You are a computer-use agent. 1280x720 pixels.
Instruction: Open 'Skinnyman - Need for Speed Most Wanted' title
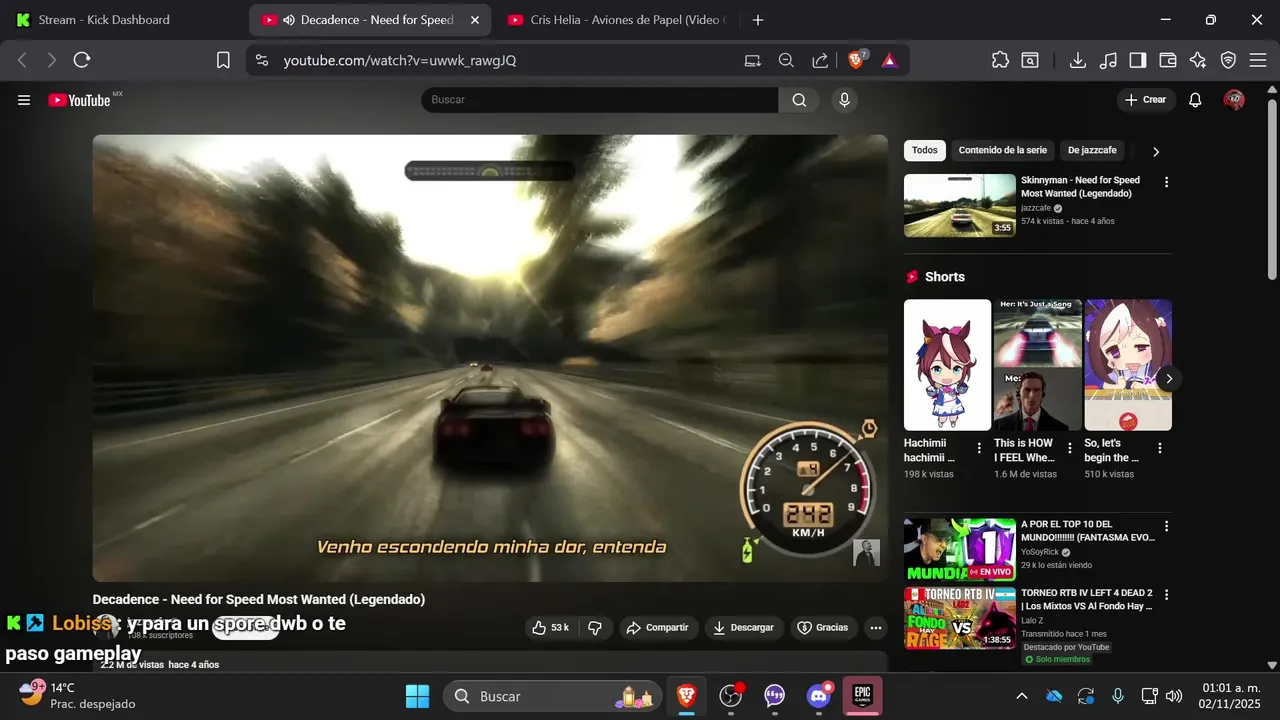(1080, 187)
